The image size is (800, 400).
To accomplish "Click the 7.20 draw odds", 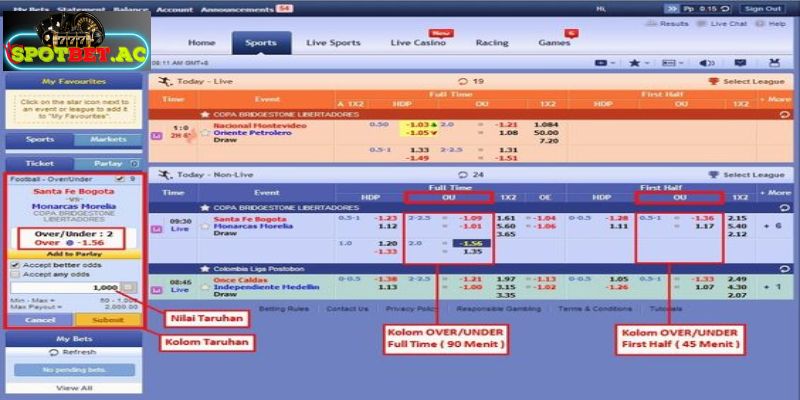I will tap(548, 141).
